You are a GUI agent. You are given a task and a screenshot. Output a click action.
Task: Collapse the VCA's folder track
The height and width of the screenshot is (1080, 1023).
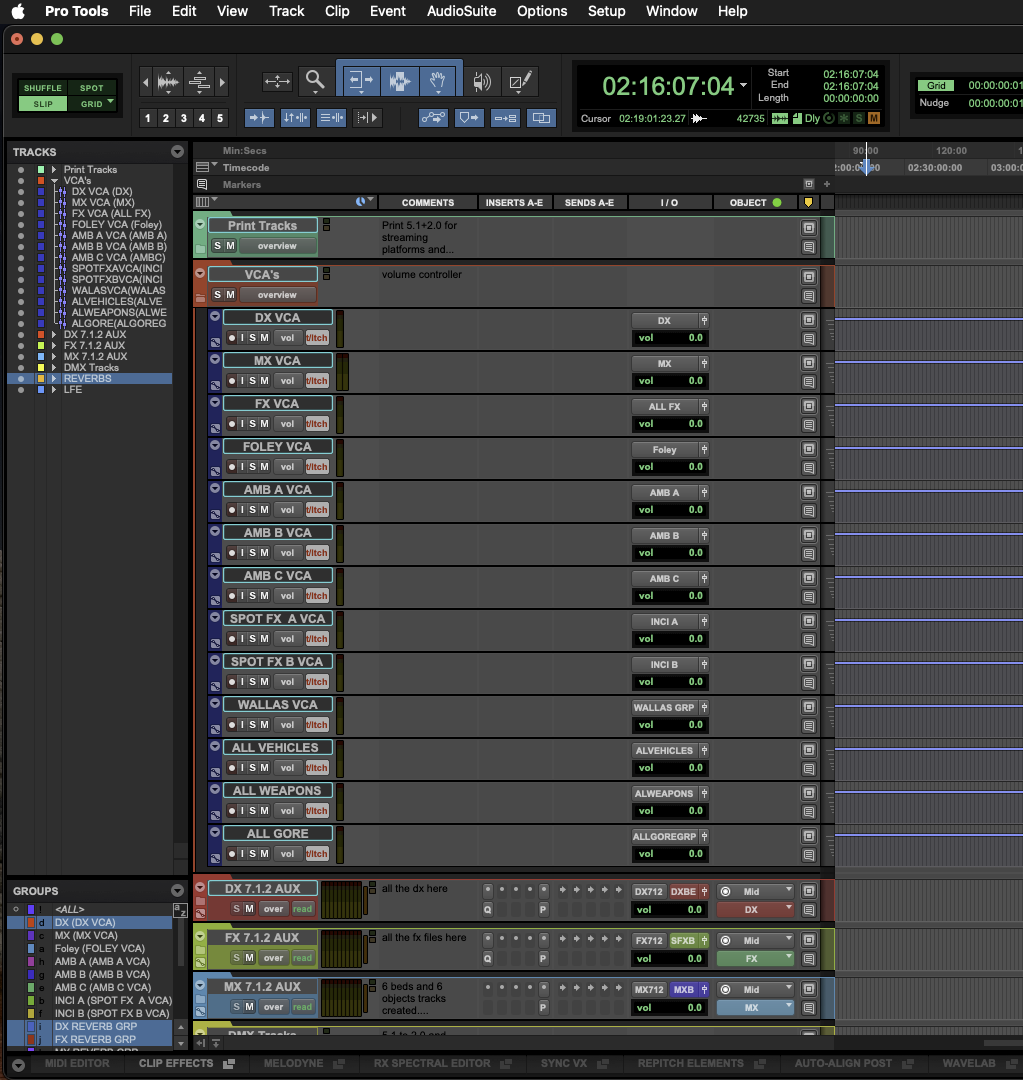(x=200, y=273)
